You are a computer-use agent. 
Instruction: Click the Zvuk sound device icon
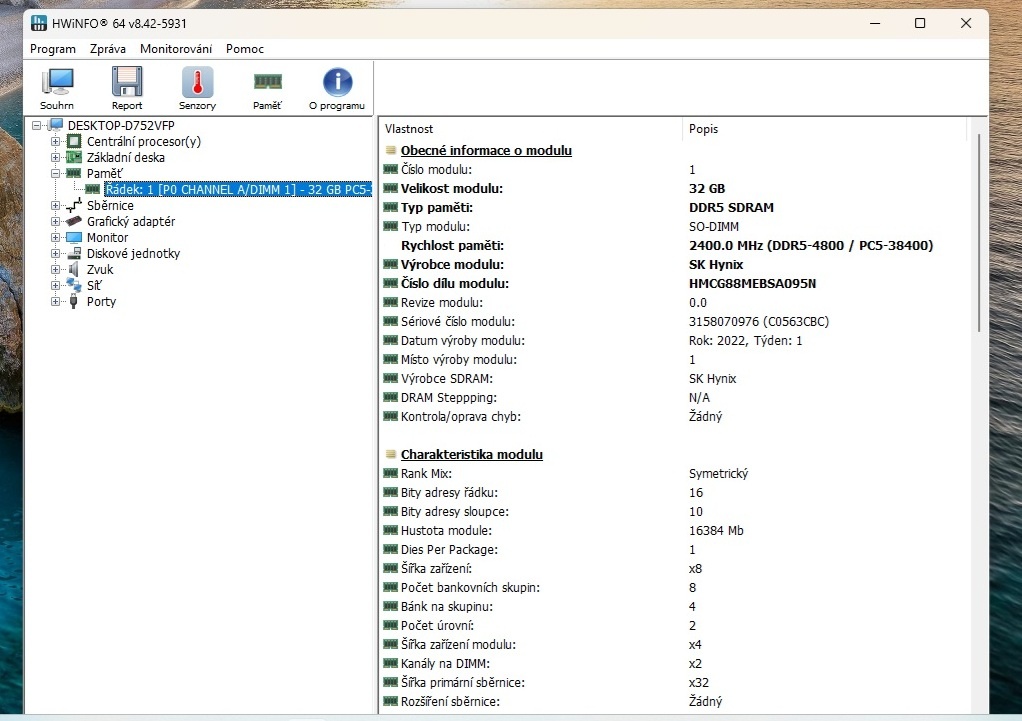click(73, 269)
